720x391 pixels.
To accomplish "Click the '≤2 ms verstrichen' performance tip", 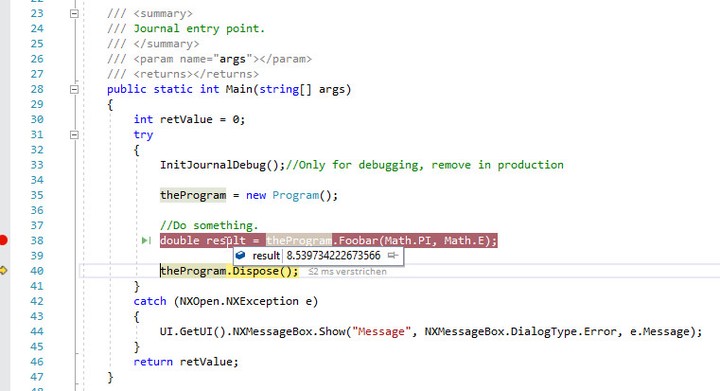I will [x=347, y=272].
